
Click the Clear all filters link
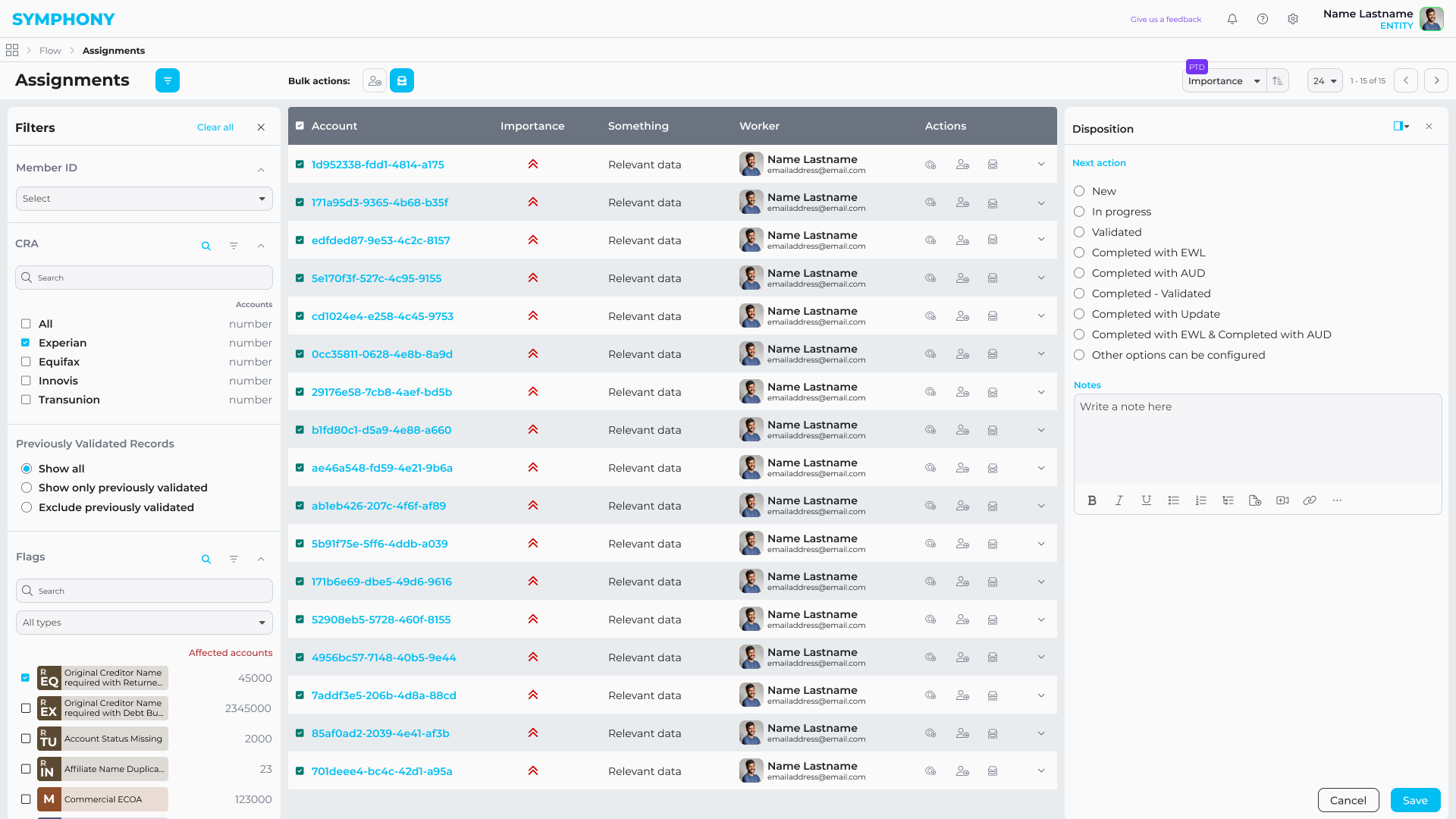coord(215,127)
